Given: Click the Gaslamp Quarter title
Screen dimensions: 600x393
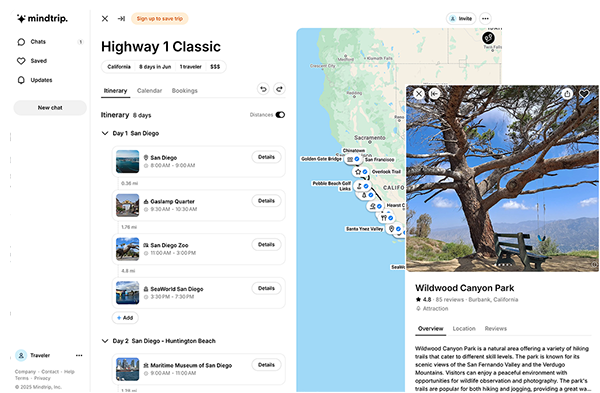Looking at the screenshot, I should click(172, 201).
